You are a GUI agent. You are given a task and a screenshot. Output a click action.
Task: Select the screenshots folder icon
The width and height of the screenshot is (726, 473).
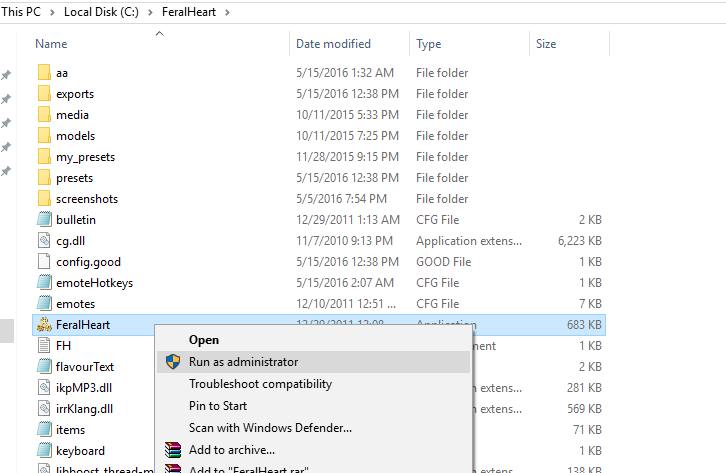(44, 199)
